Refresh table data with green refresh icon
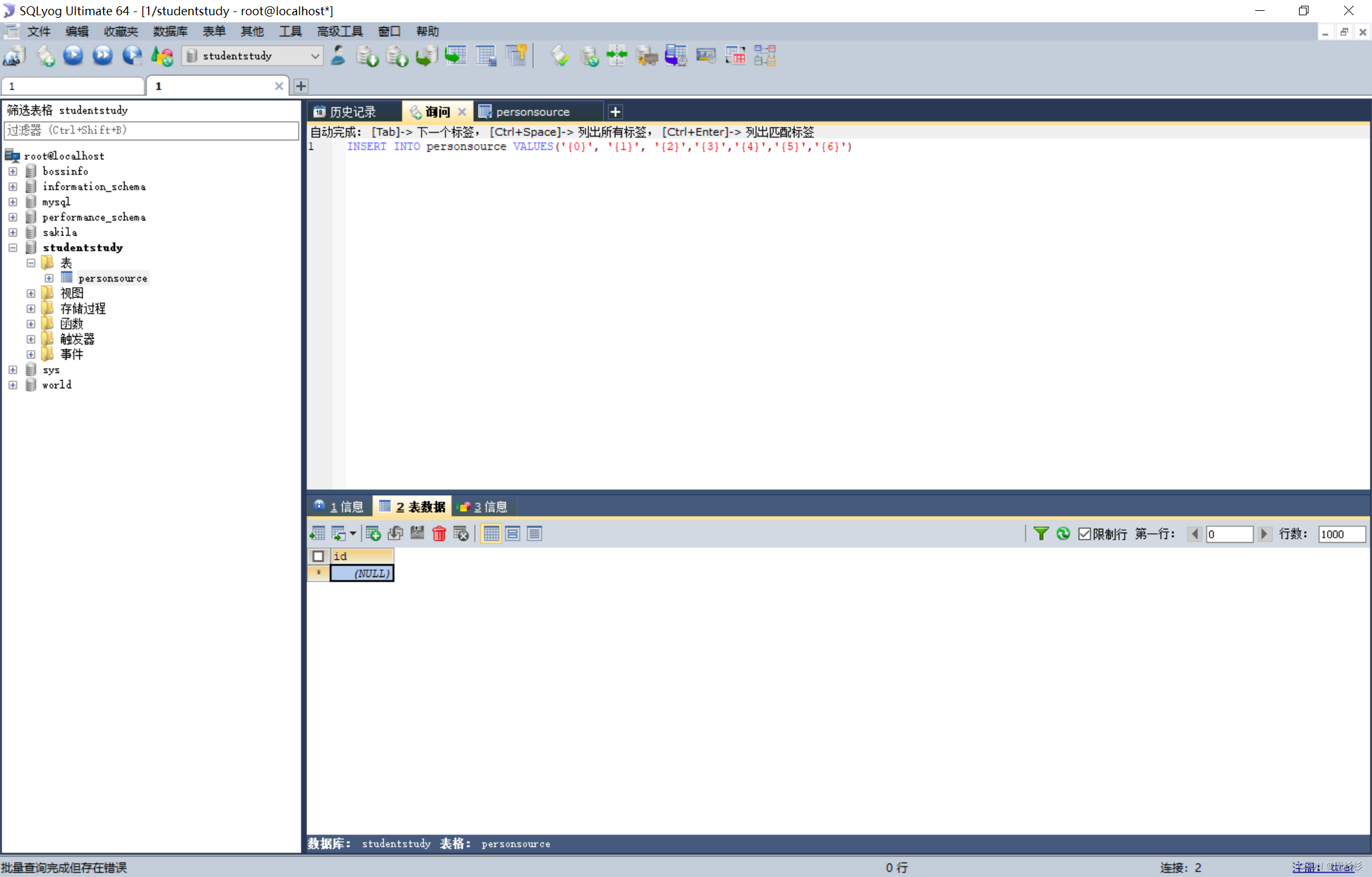Image resolution: width=1372 pixels, height=877 pixels. click(x=1063, y=534)
